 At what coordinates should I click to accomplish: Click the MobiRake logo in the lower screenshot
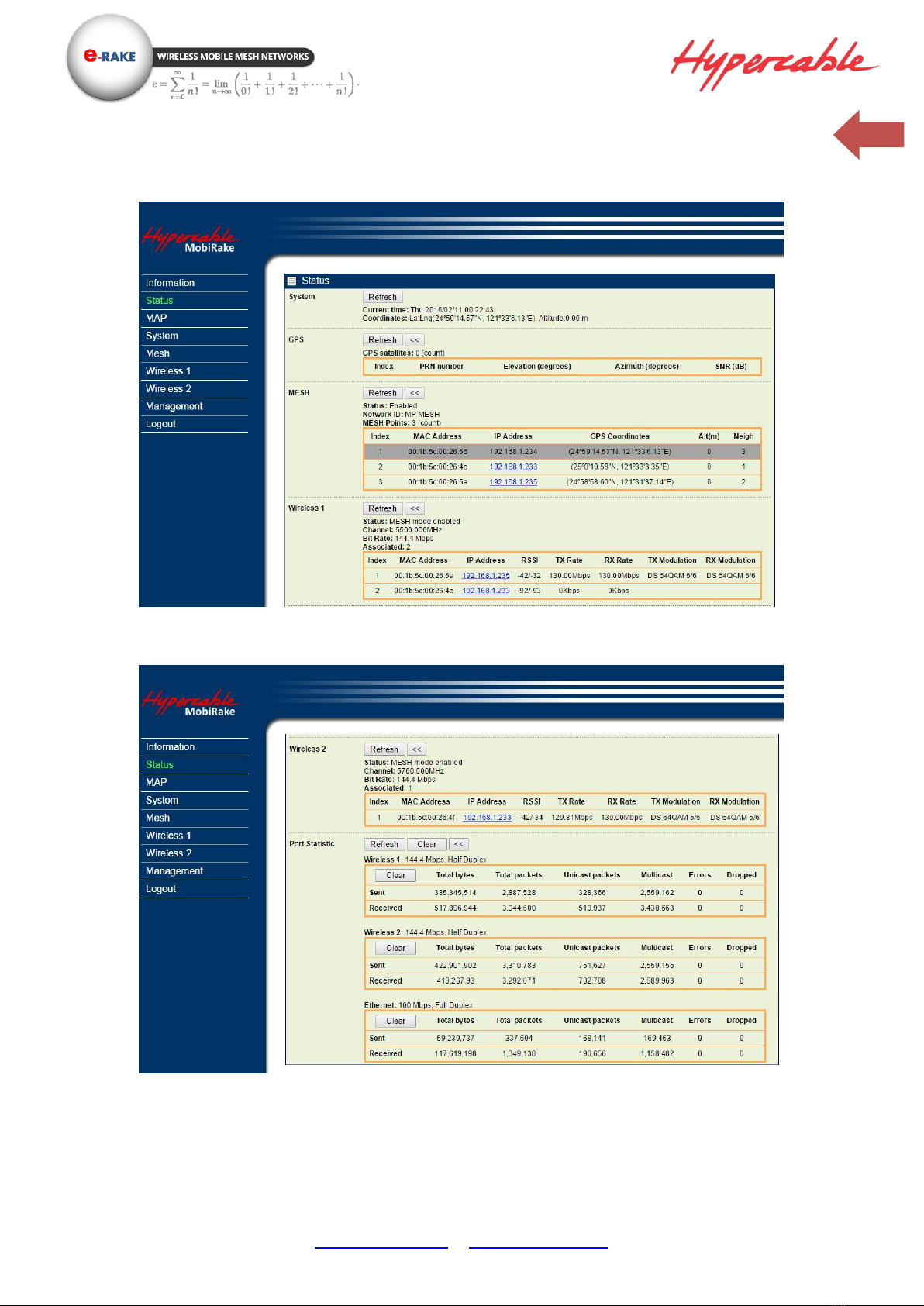pyautogui.click(x=190, y=703)
